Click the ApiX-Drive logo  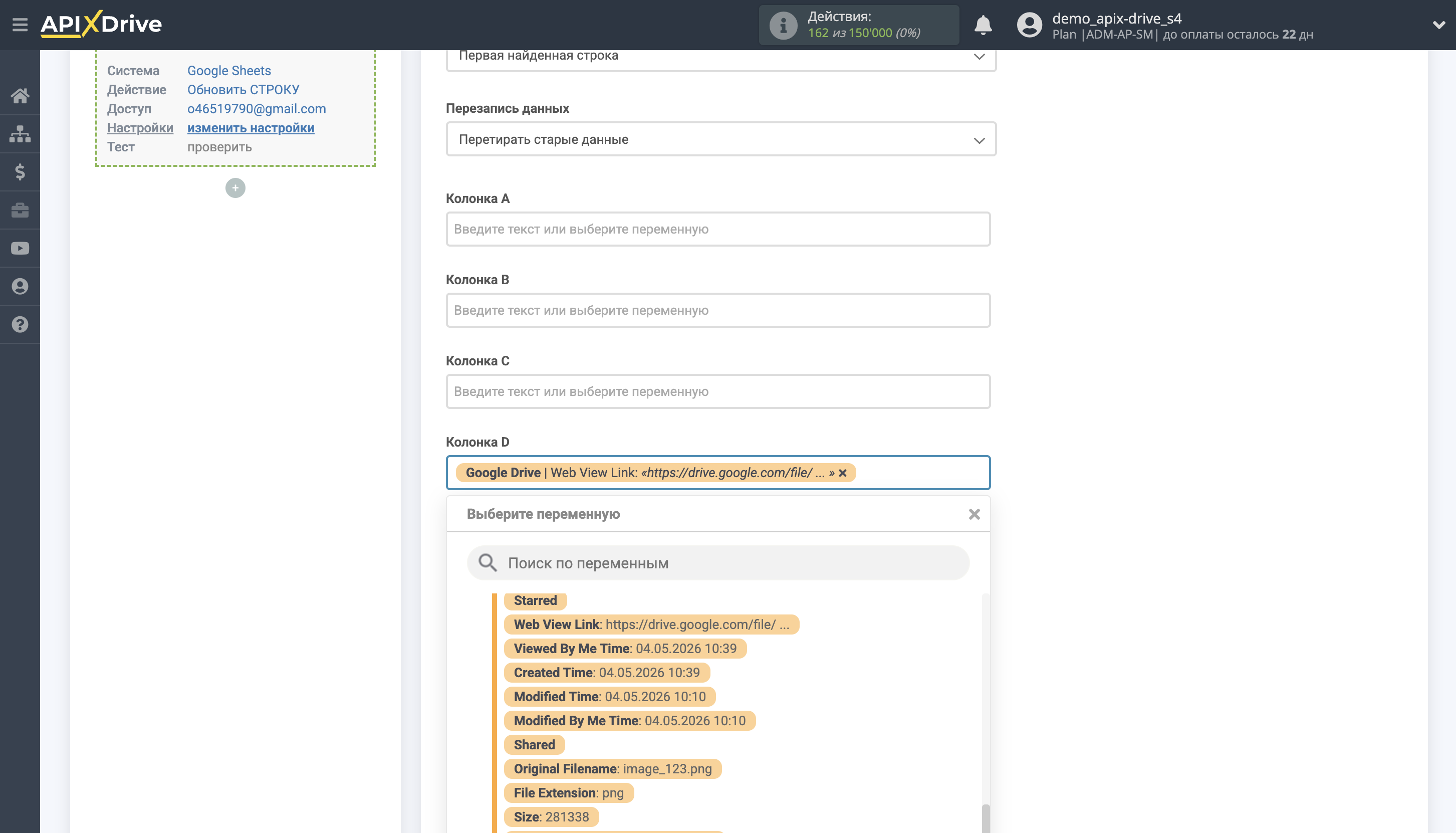click(101, 24)
